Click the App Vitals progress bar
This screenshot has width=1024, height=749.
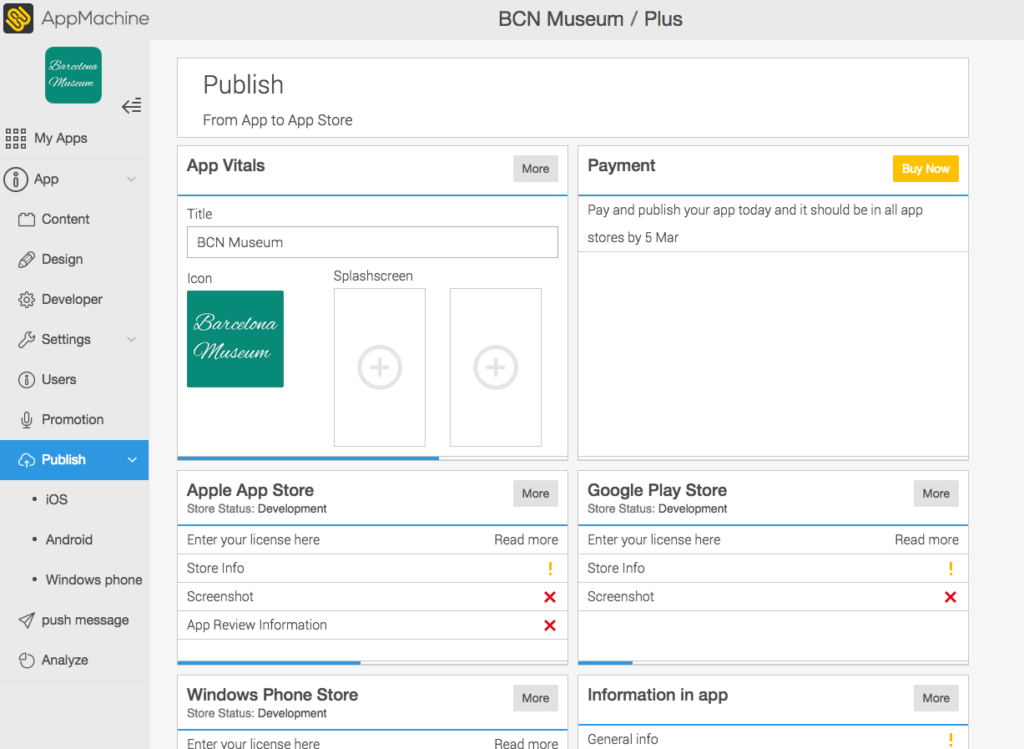click(372, 458)
